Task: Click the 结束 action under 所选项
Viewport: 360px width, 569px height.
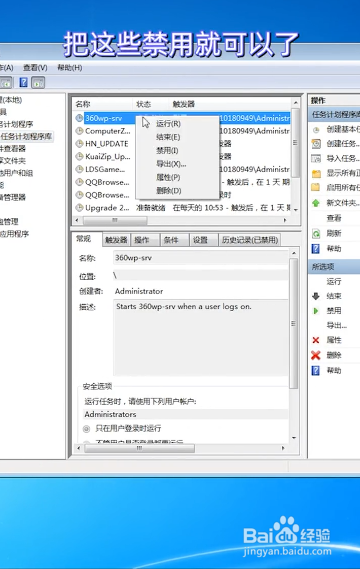Action: (x=334, y=296)
